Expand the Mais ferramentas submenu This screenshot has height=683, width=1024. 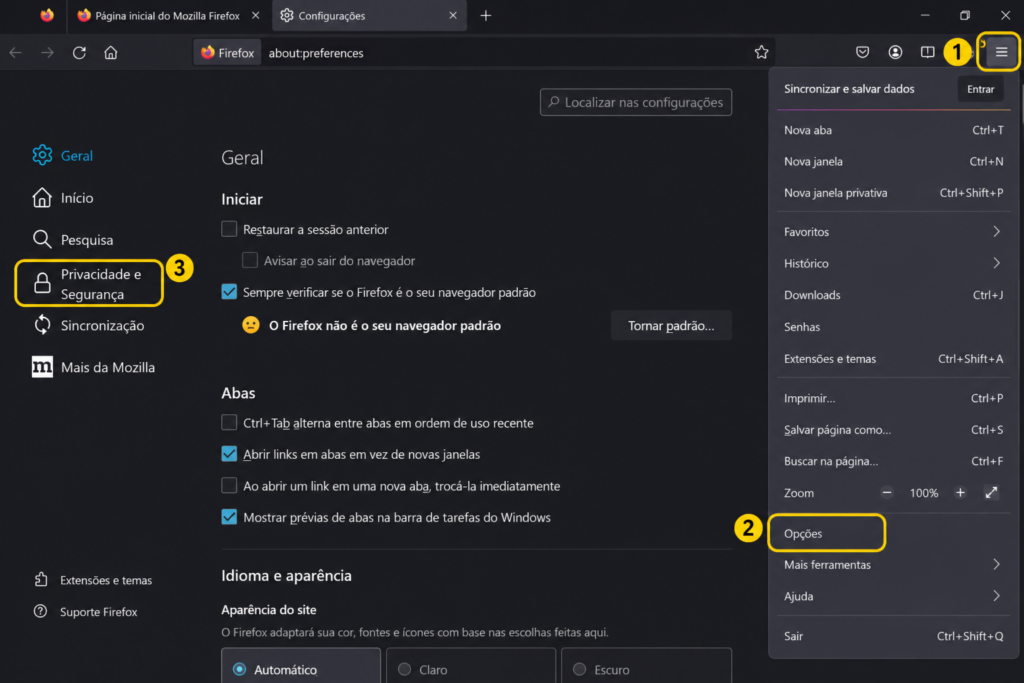pos(893,565)
